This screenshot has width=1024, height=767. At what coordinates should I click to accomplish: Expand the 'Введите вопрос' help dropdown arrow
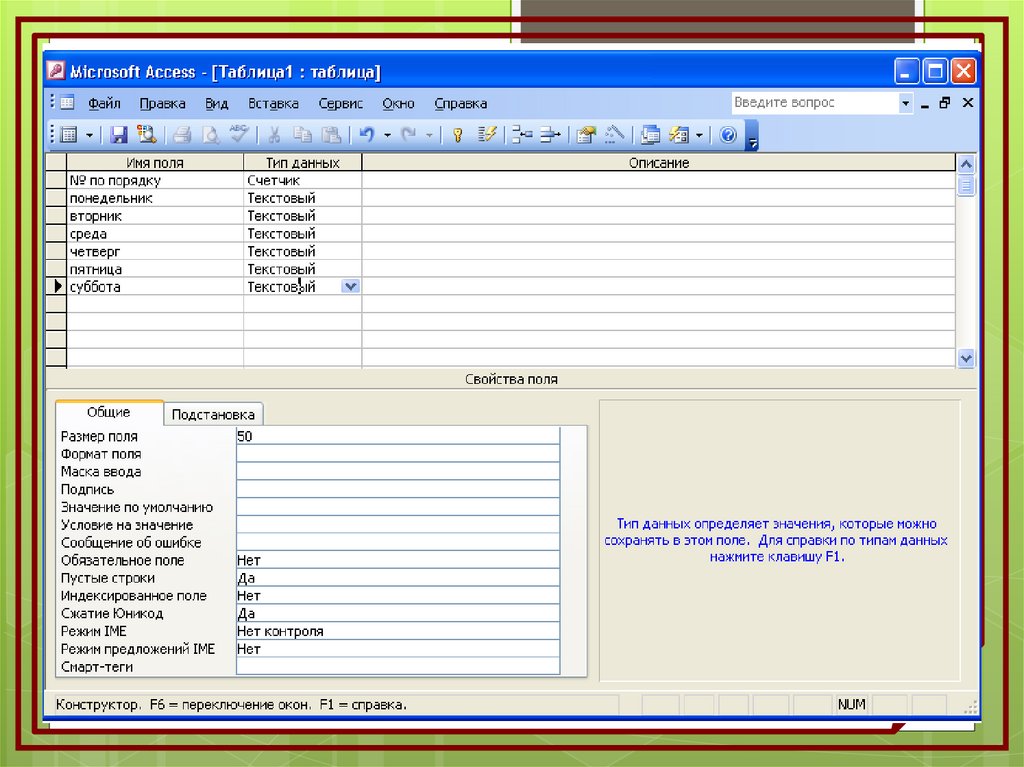[906, 103]
